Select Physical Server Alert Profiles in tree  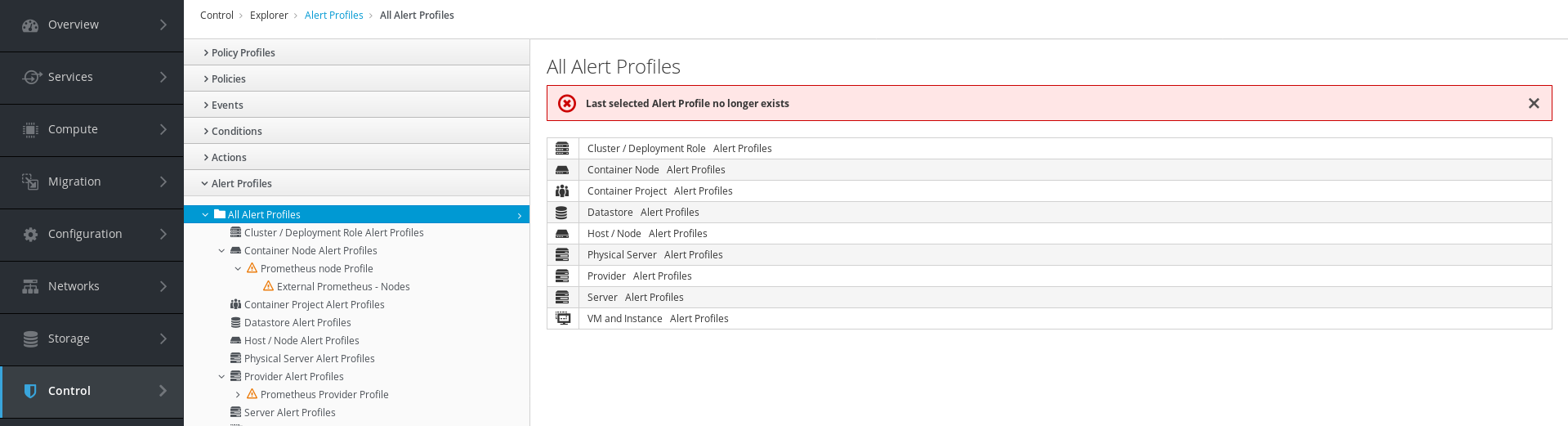(x=309, y=358)
